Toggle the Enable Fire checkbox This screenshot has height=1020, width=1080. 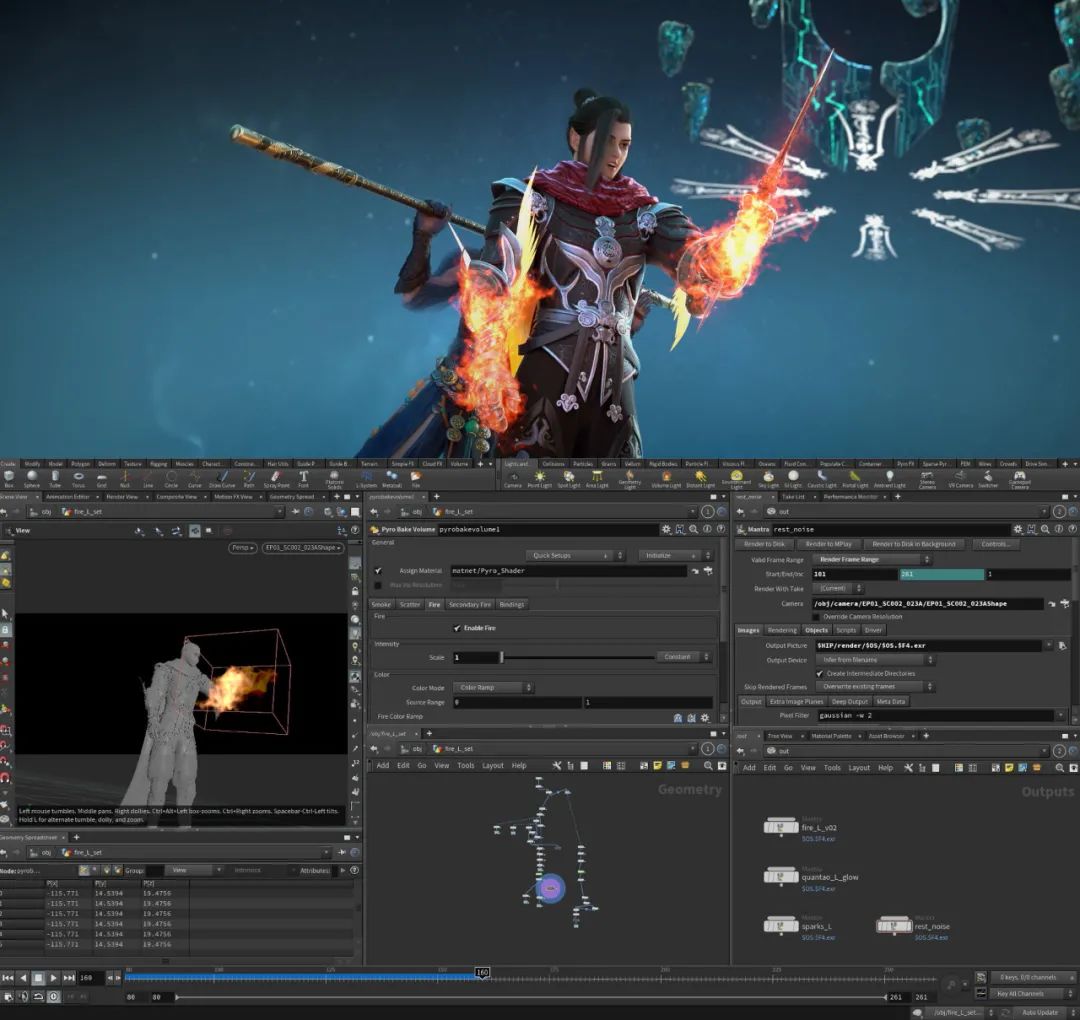(x=457, y=628)
